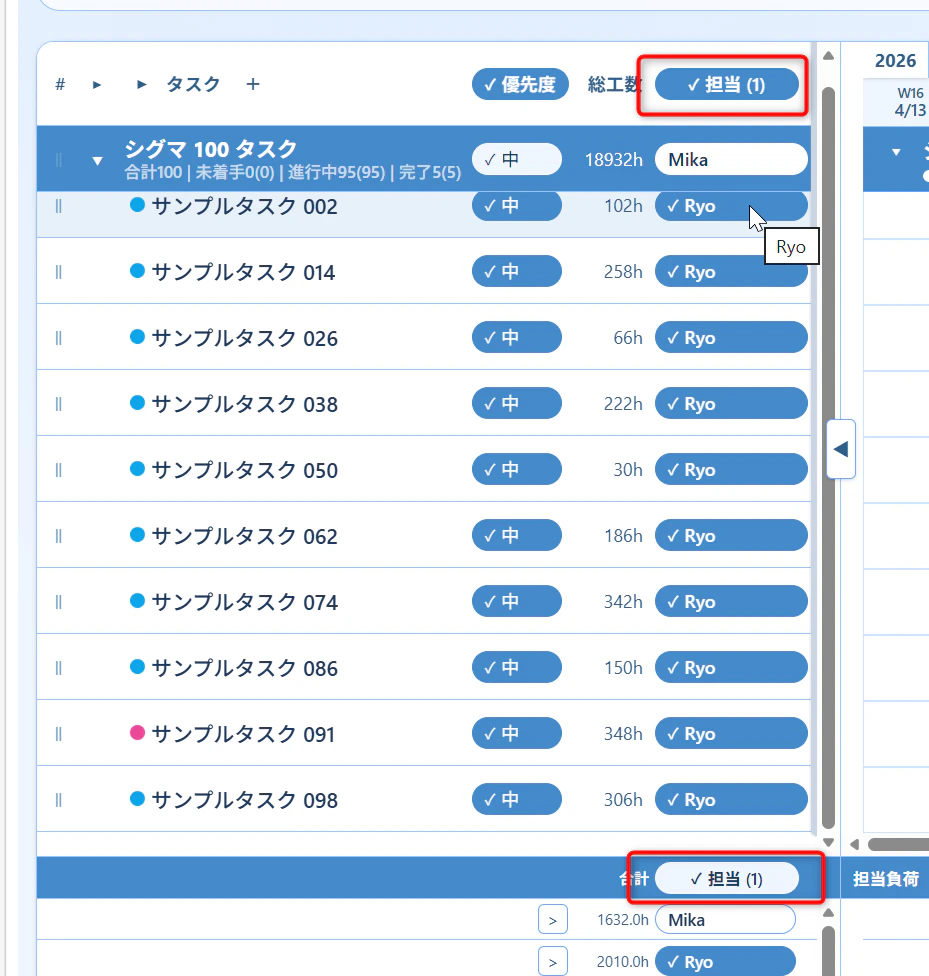Grab drag handle of サンプルタスク 091
Image resolution: width=929 pixels, height=976 pixels.
click(59, 734)
